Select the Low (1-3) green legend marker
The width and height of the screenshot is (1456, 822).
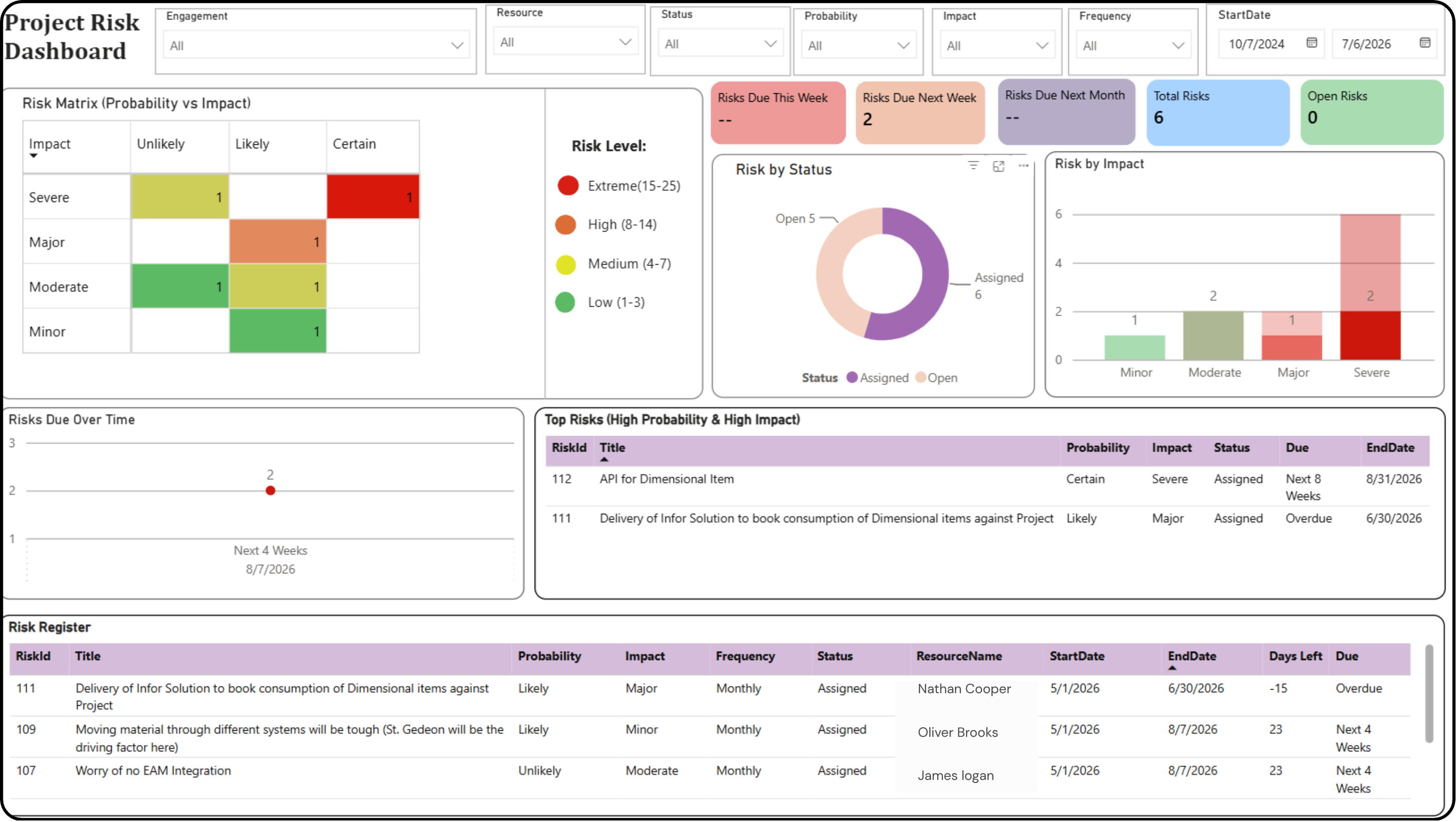point(565,302)
